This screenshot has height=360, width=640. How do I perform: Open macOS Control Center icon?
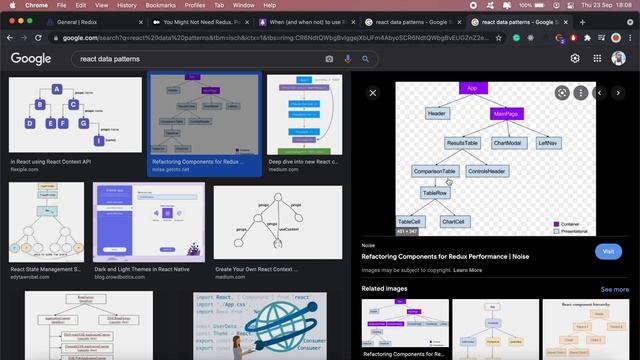570,5
